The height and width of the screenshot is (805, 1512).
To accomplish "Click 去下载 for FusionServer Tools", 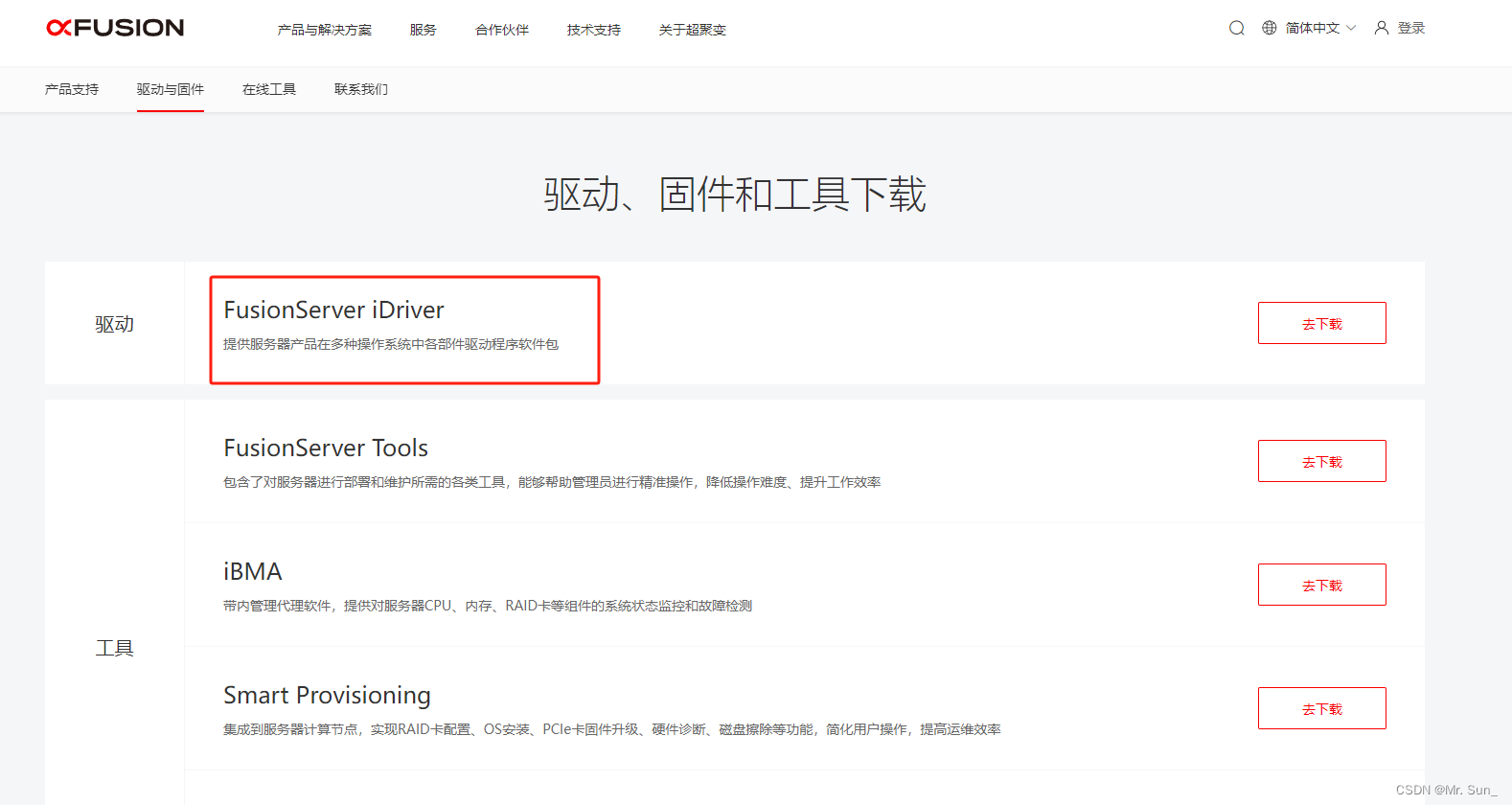I will (1322, 461).
